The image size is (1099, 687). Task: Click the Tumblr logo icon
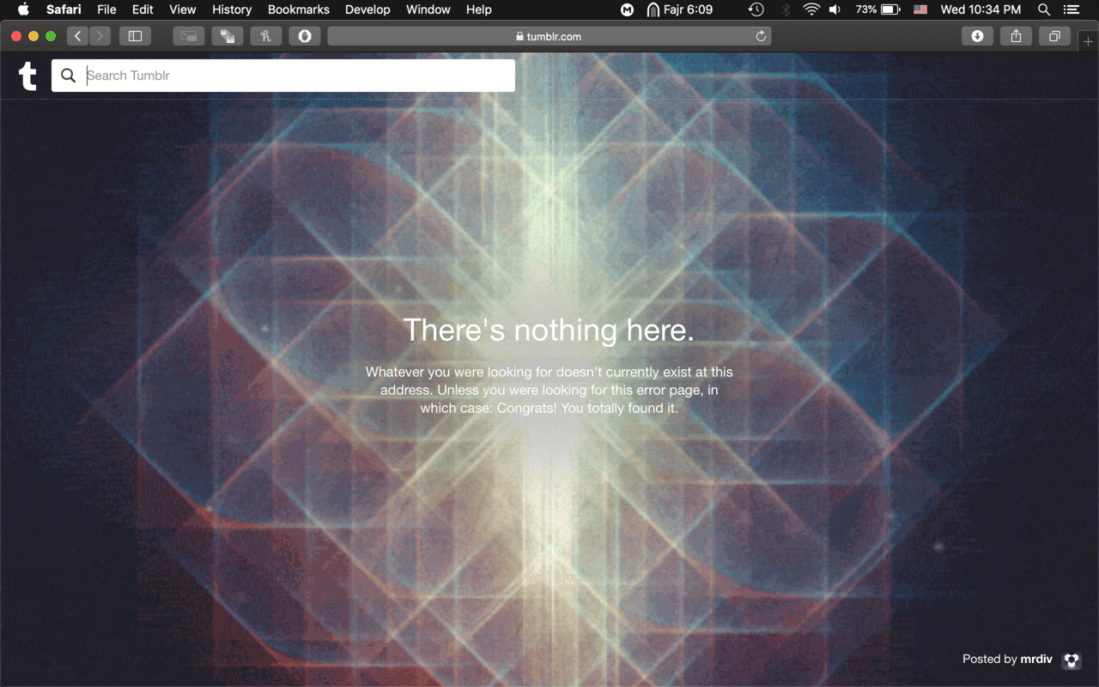28,75
